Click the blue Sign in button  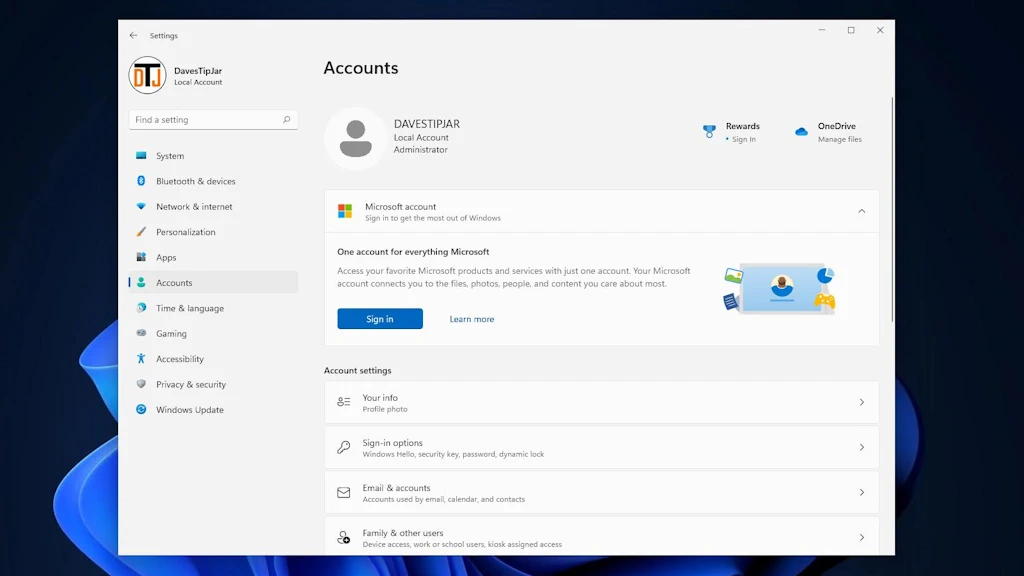click(x=379, y=319)
